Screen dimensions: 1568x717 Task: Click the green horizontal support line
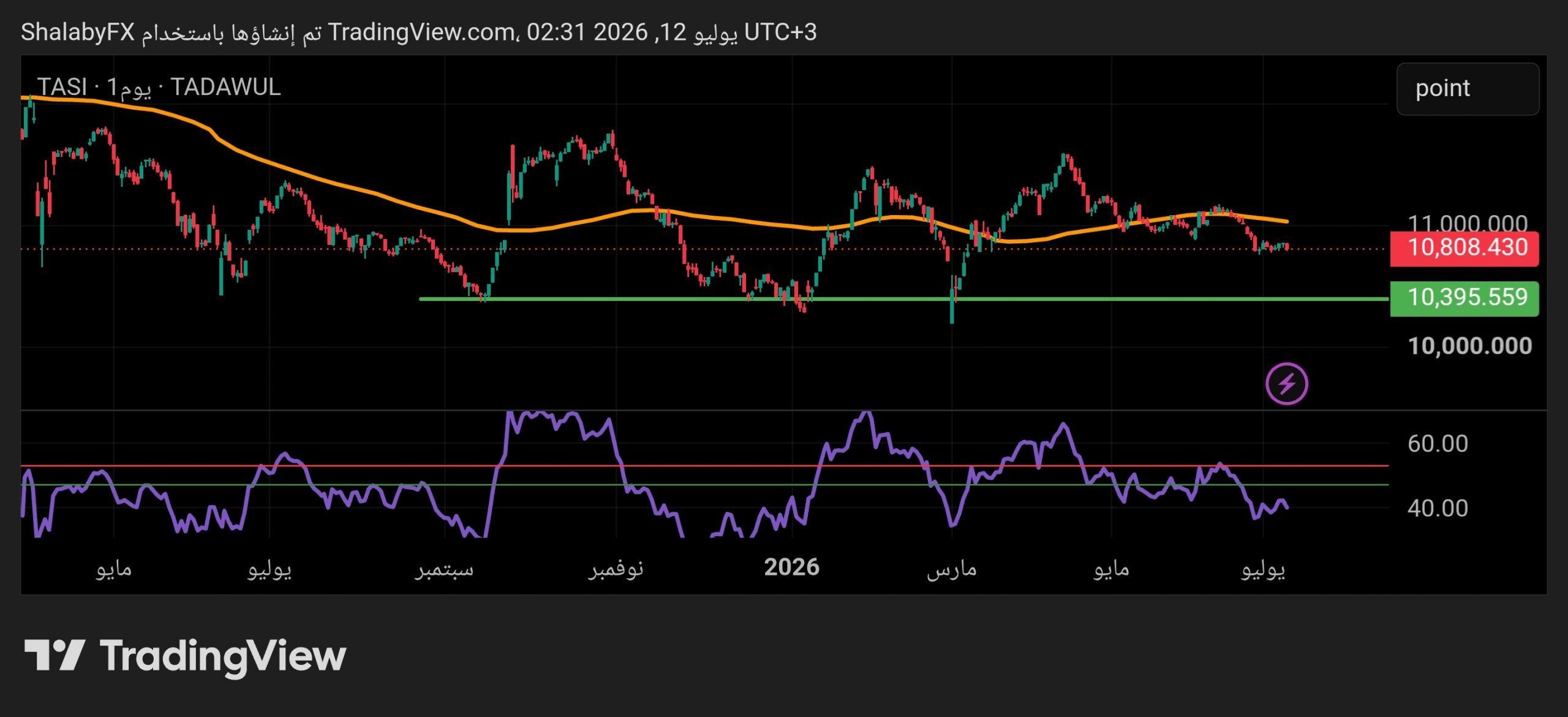click(x=903, y=299)
